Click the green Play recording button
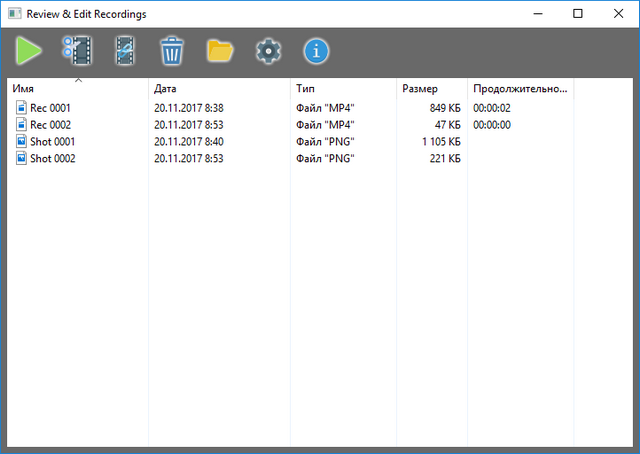This screenshot has width=640, height=454. (29, 50)
